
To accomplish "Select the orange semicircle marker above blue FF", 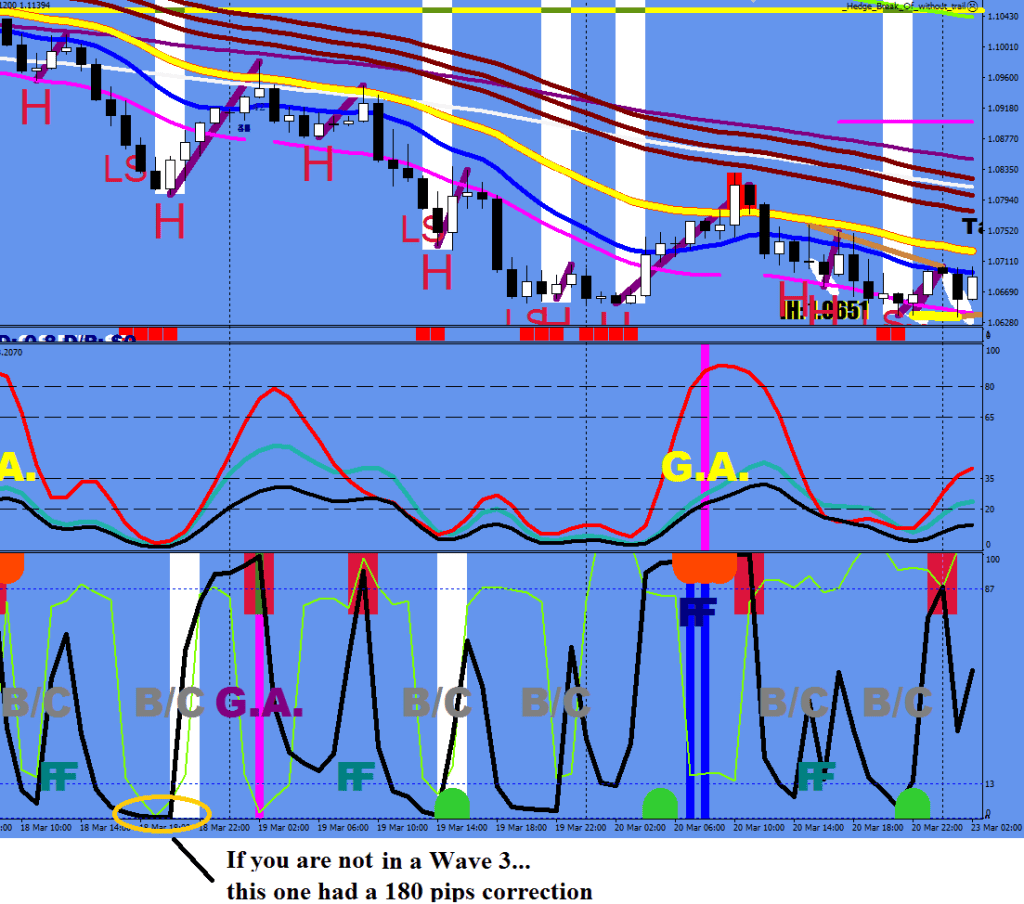I will pyautogui.click(x=704, y=567).
